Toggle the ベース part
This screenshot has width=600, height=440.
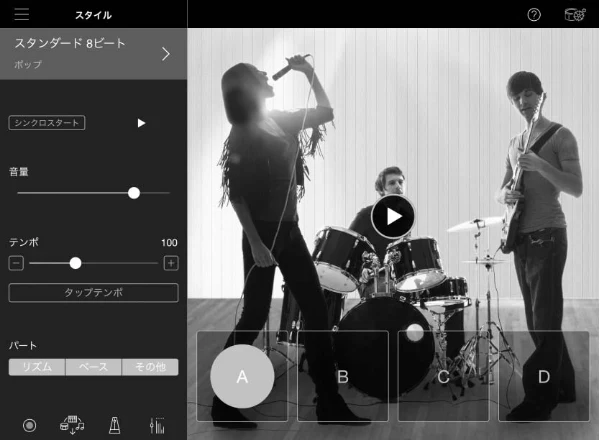click(93, 367)
